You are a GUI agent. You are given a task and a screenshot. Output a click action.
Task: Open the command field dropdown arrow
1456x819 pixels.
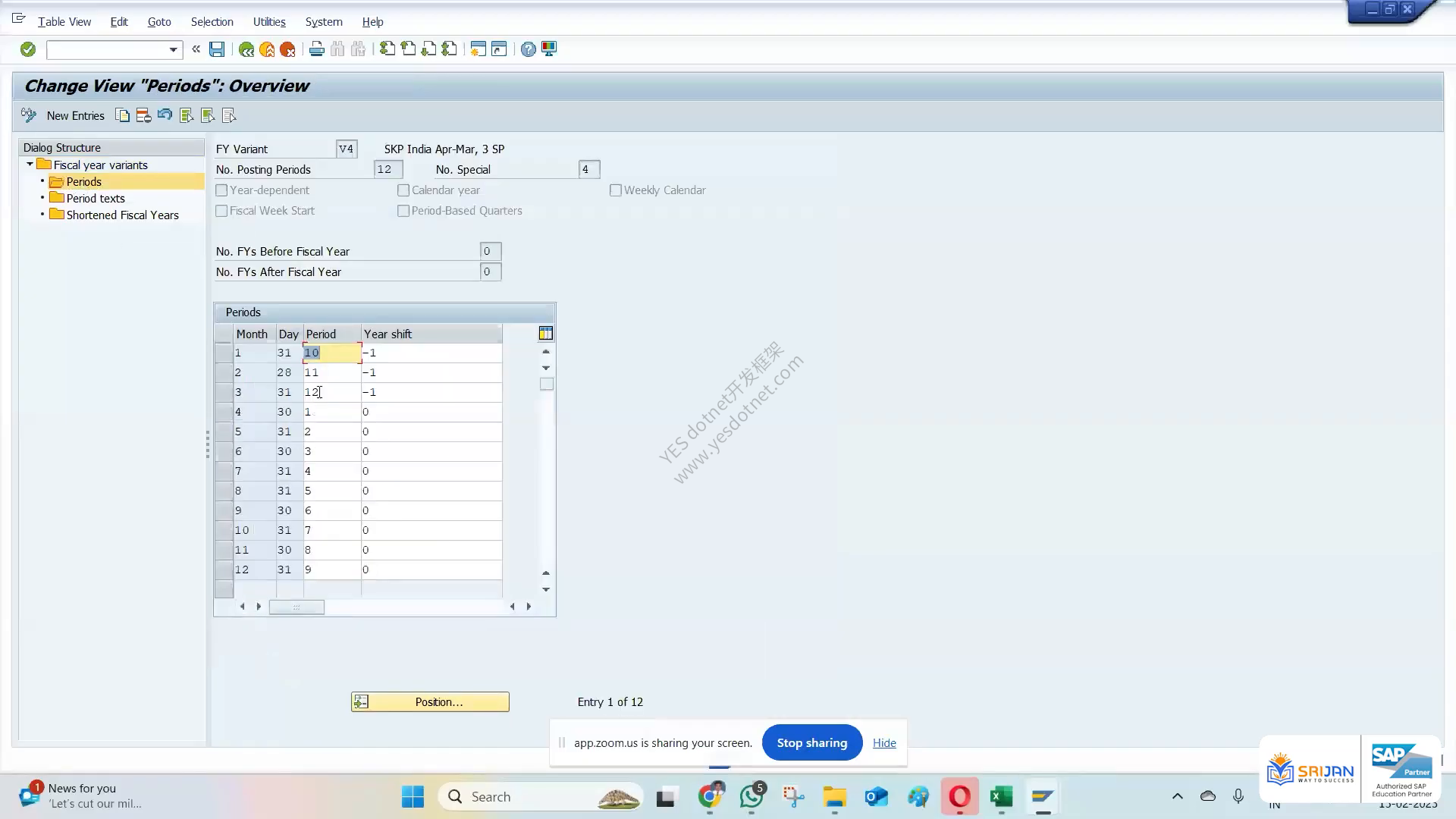tap(173, 50)
